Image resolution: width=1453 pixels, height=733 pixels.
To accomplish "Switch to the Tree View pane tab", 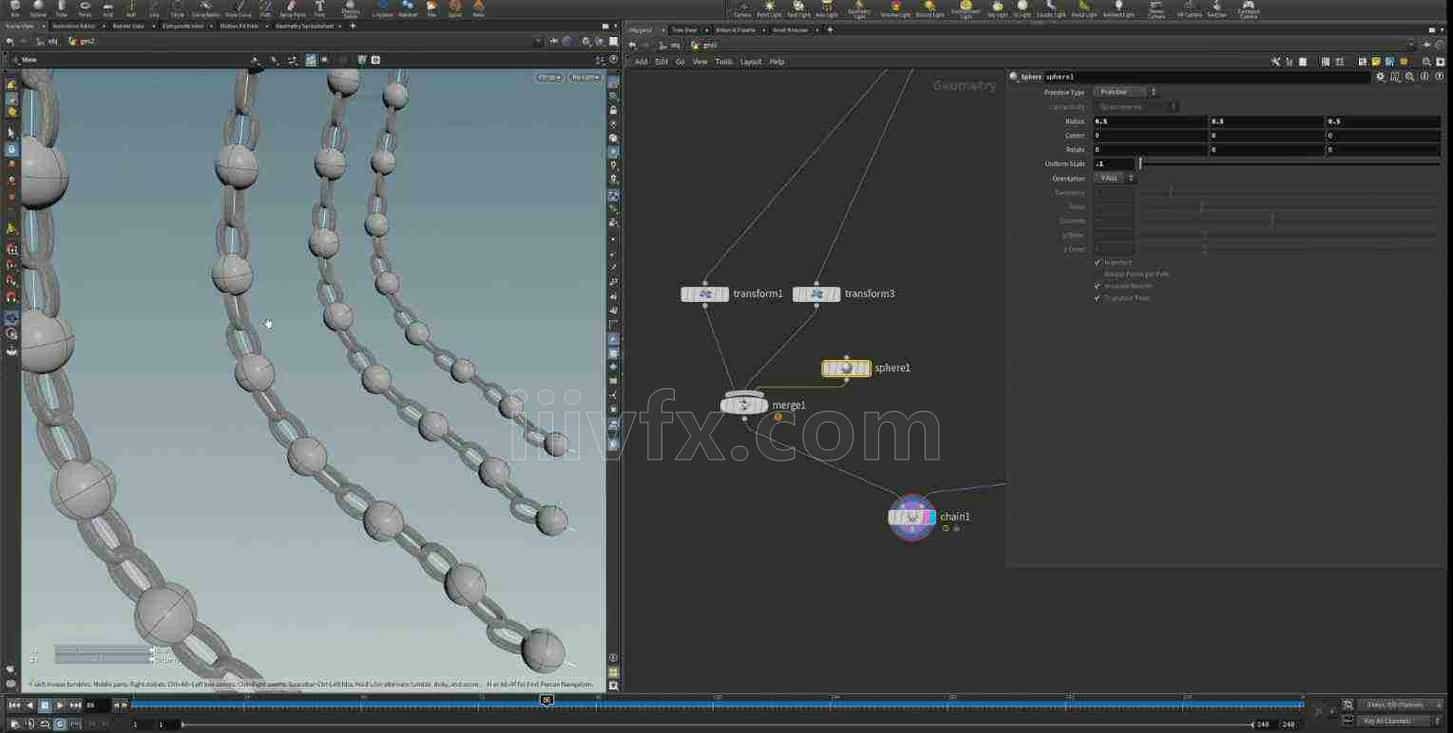I will pos(685,30).
